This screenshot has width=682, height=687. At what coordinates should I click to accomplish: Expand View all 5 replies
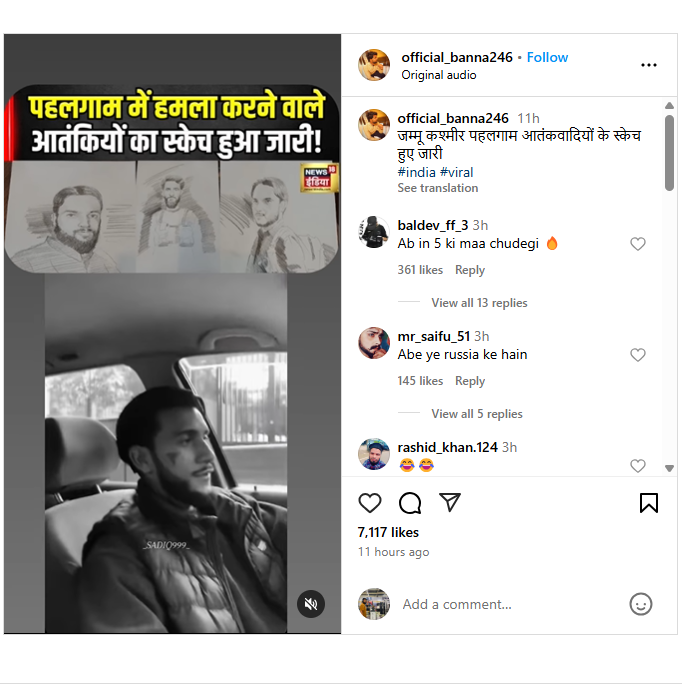pos(477,414)
